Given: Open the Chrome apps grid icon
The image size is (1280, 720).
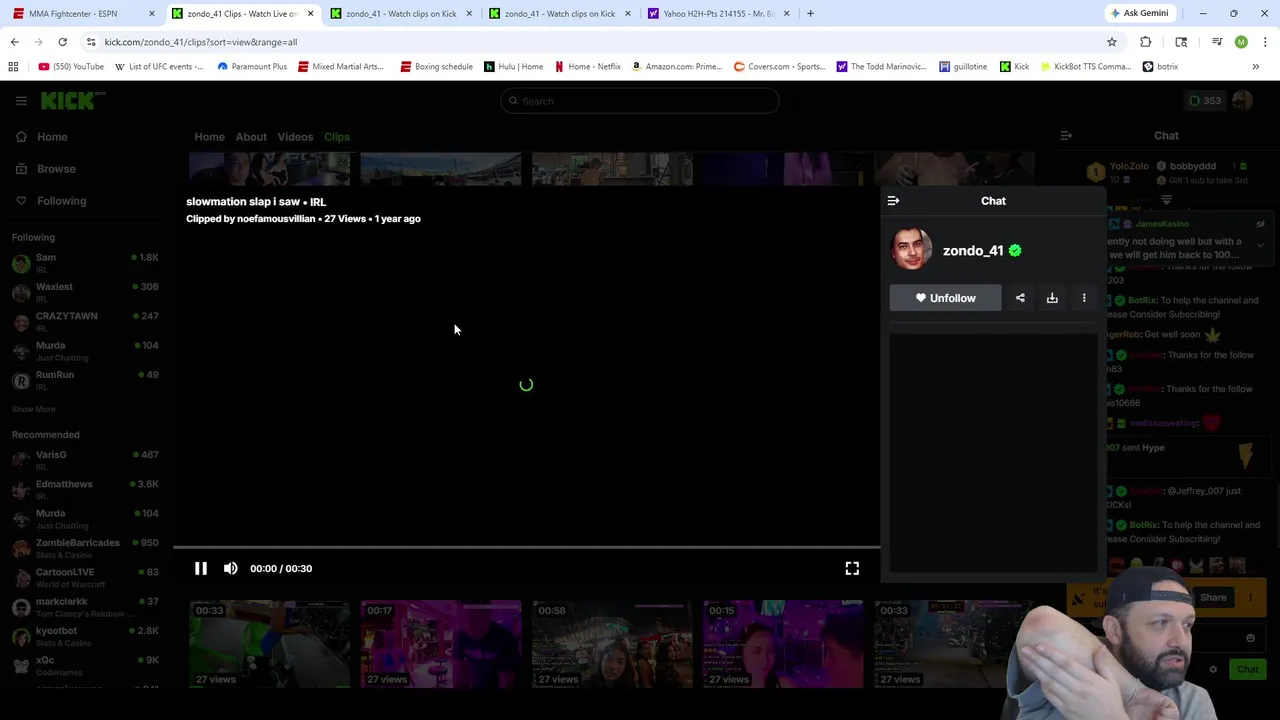Looking at the screenshot, I should pyautogui.click(x=13, y=66).
